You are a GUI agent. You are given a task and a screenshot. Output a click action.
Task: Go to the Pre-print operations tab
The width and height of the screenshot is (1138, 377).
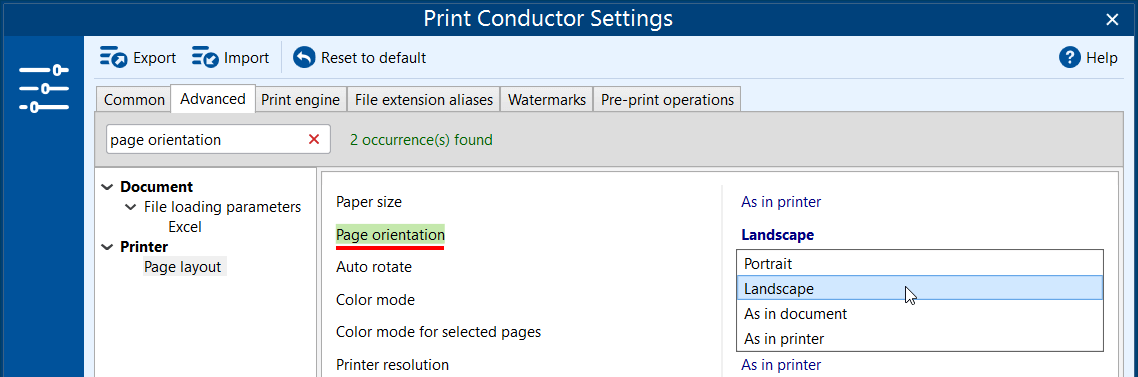[667, 100]
